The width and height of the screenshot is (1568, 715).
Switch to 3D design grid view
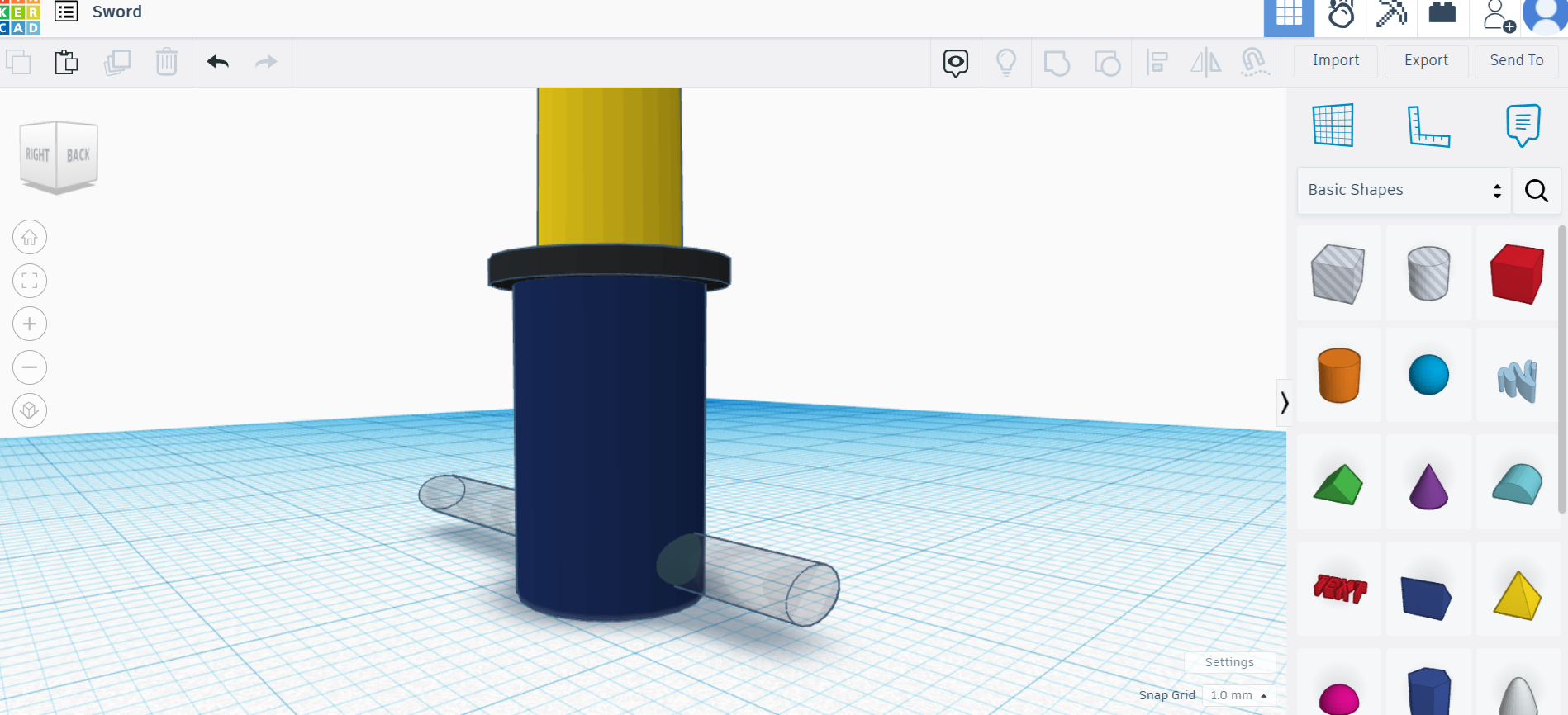tap(1289, 17)
